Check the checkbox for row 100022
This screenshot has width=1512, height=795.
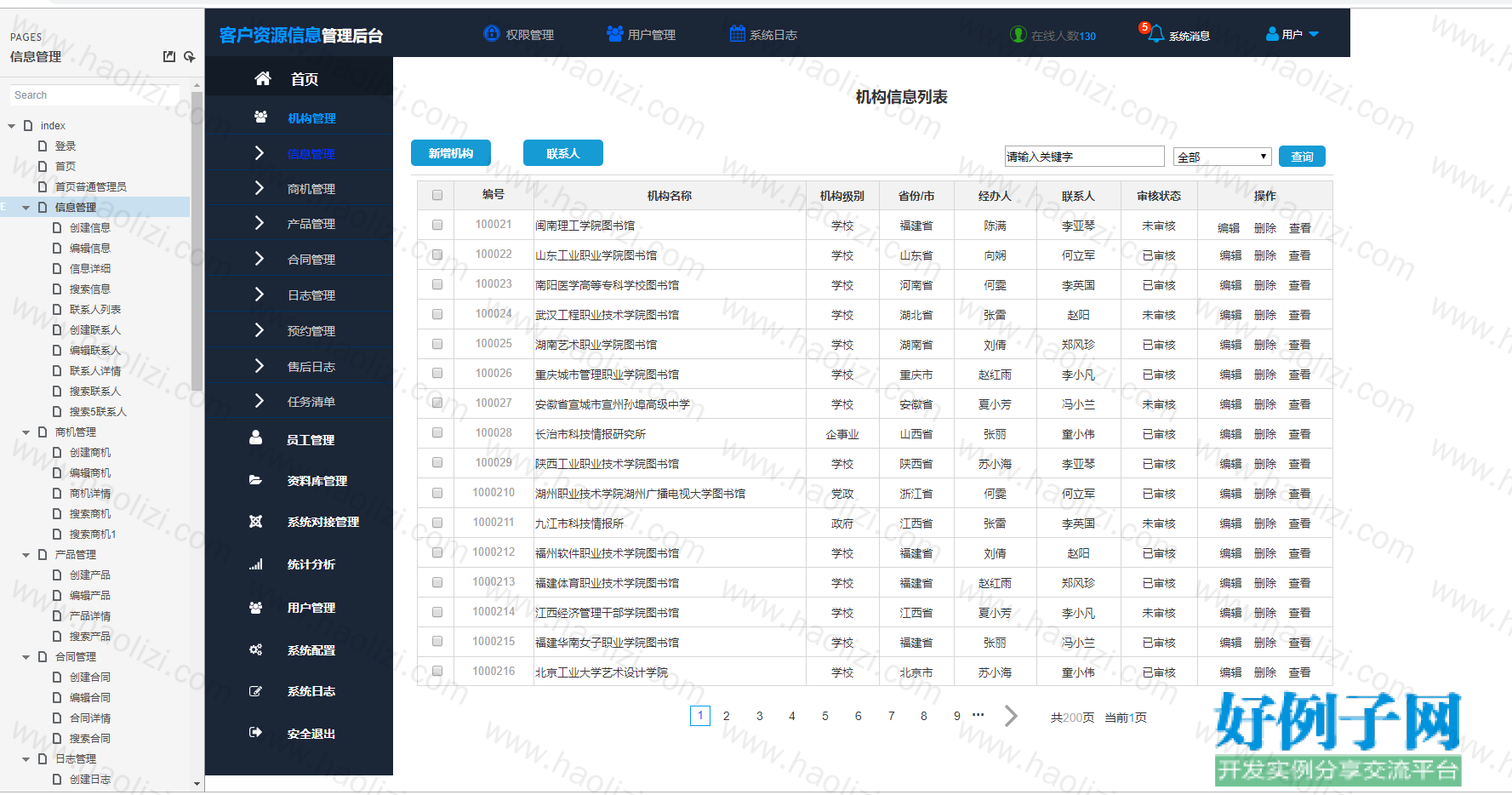tap(437, 255)
